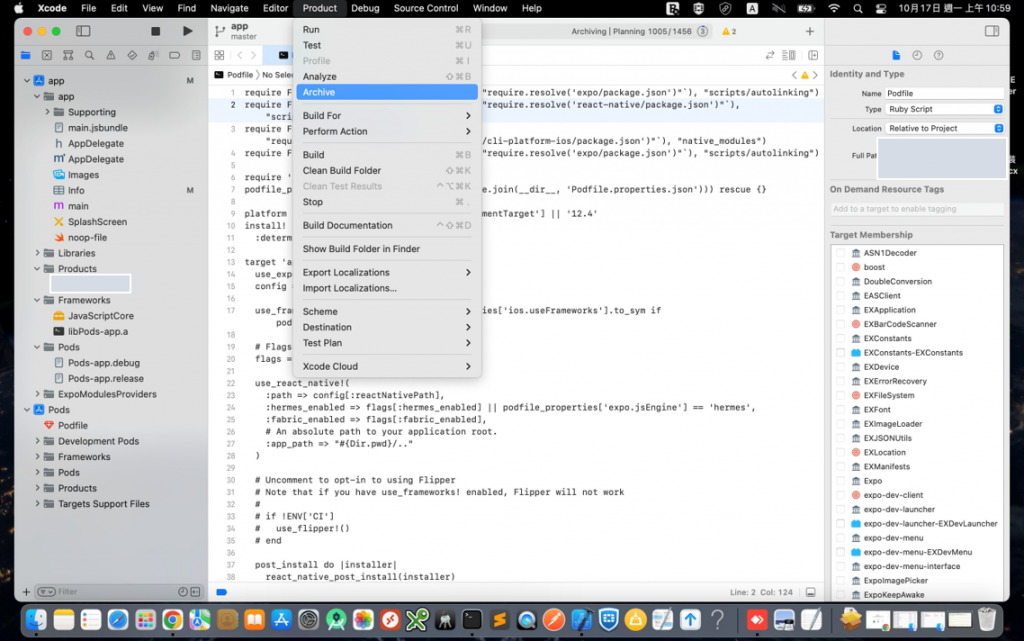Click Podfile in the editor jump bar

pyautogui.click(x=240, y=75)
